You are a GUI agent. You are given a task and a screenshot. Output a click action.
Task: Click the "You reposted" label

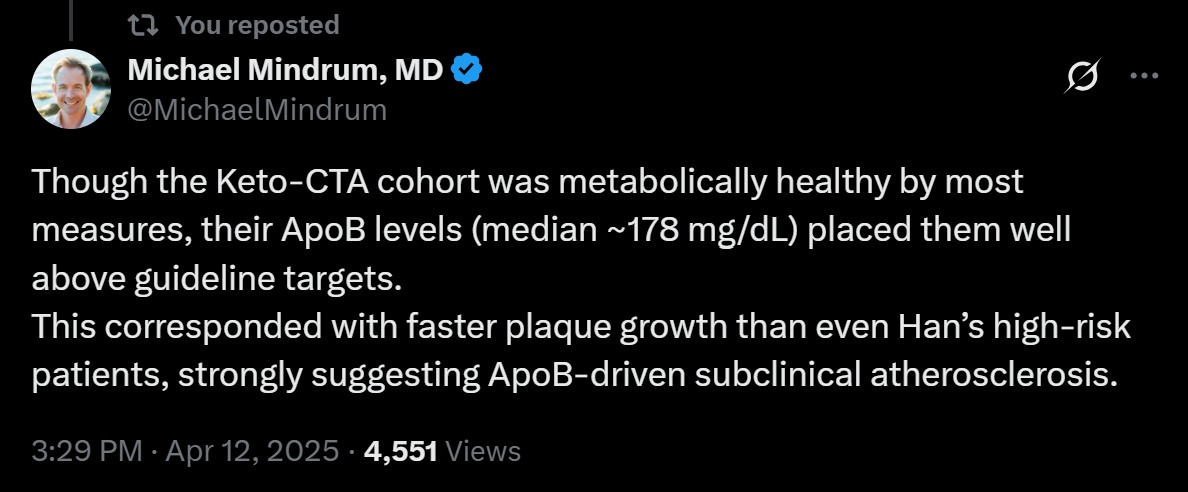tap(257, 26)
